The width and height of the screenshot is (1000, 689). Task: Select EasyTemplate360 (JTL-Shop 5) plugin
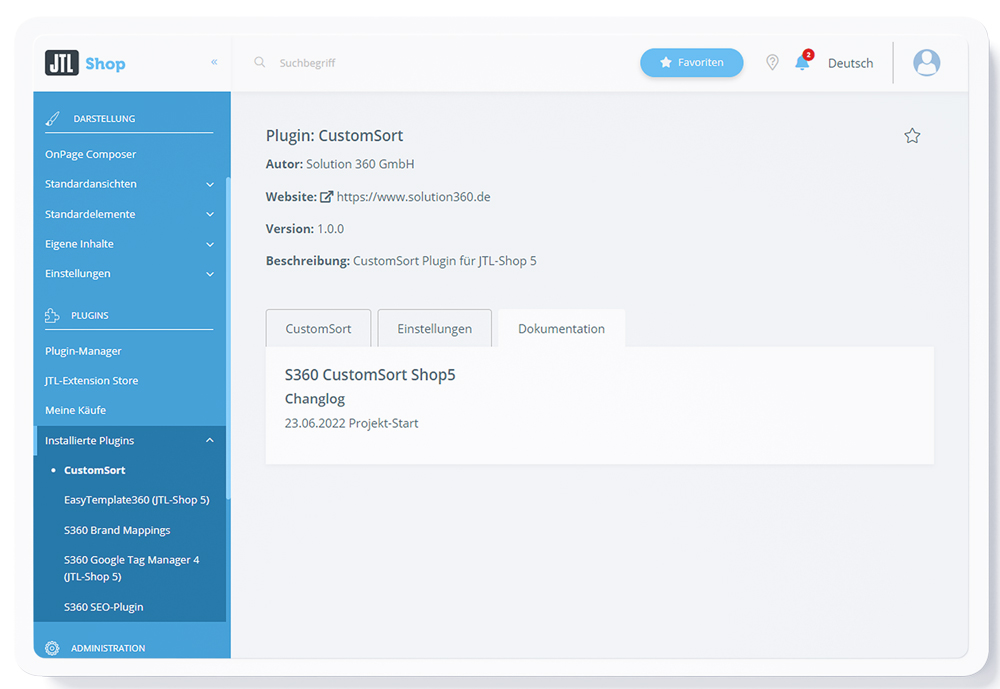click(x=136, y=500)
